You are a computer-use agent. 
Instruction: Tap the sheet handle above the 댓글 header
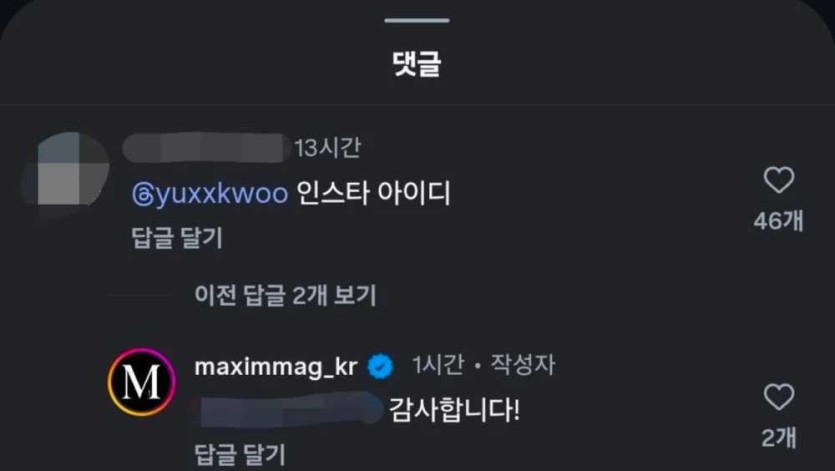click(x=417, y=20)
